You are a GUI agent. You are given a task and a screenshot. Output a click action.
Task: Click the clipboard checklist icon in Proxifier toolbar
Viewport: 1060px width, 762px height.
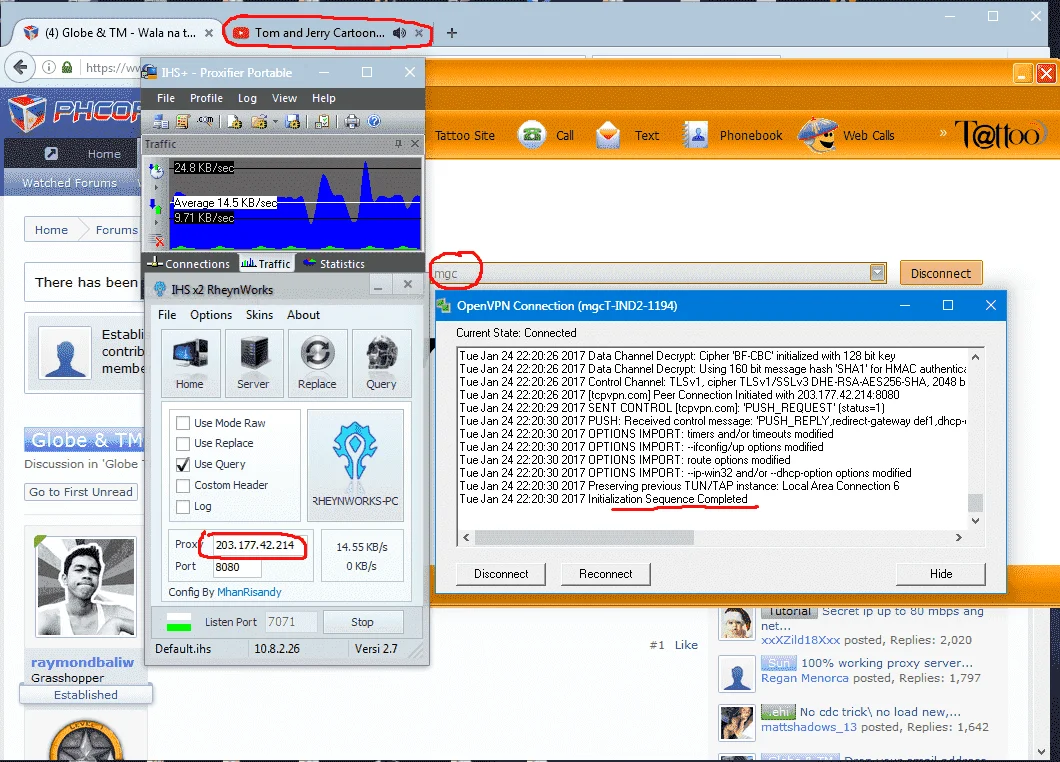click(x=322, y=122)
